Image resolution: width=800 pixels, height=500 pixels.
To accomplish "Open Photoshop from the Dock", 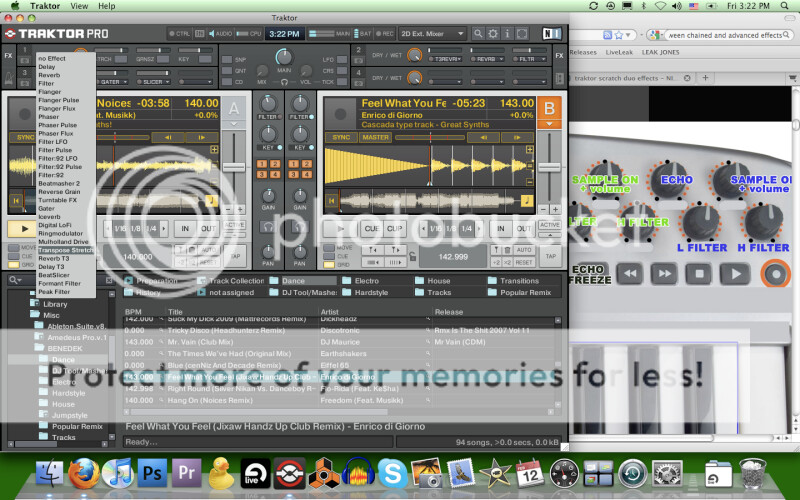I will coord(152,473).
